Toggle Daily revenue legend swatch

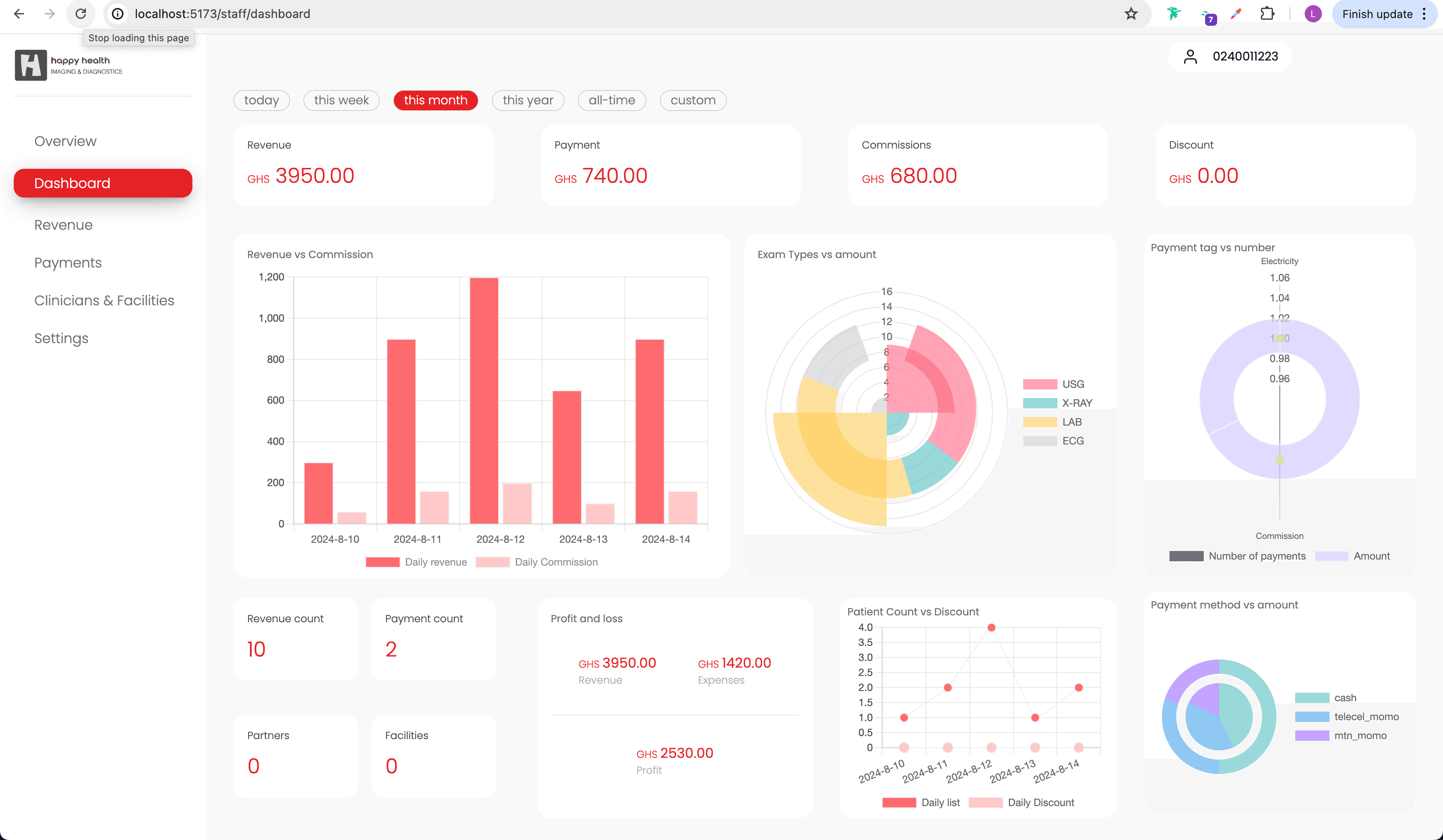383,562
